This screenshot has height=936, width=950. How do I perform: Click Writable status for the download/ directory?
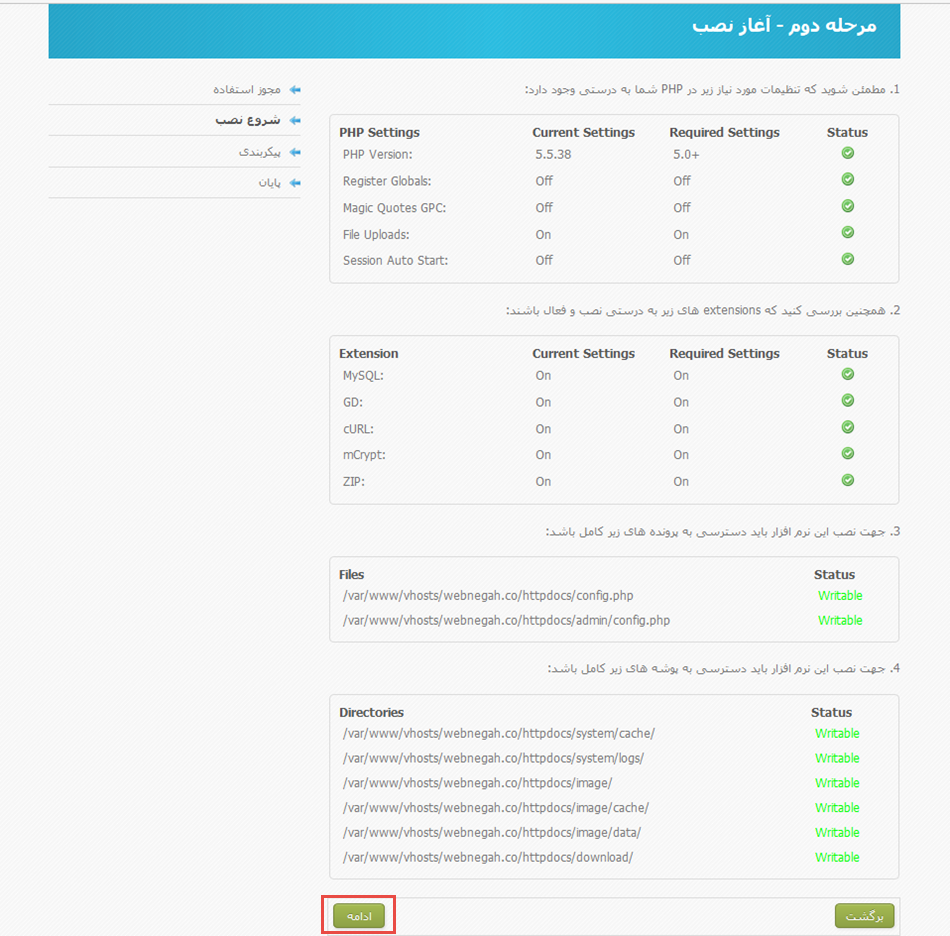(x=837, y=858)
